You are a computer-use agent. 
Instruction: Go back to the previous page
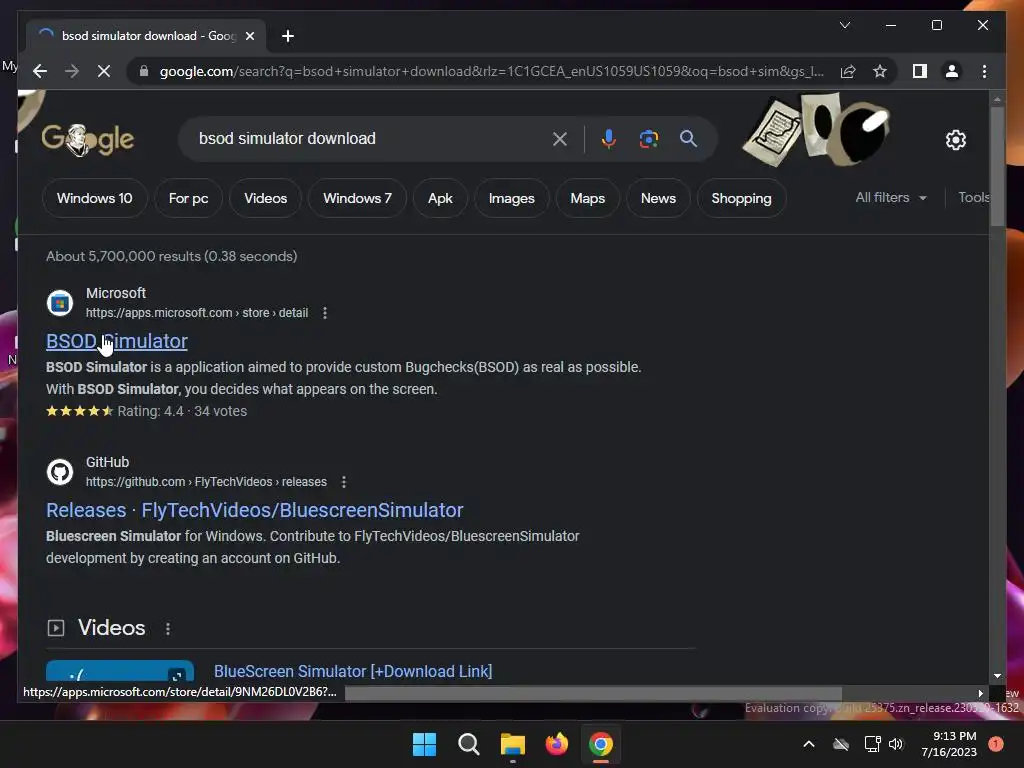pos(40,71)
